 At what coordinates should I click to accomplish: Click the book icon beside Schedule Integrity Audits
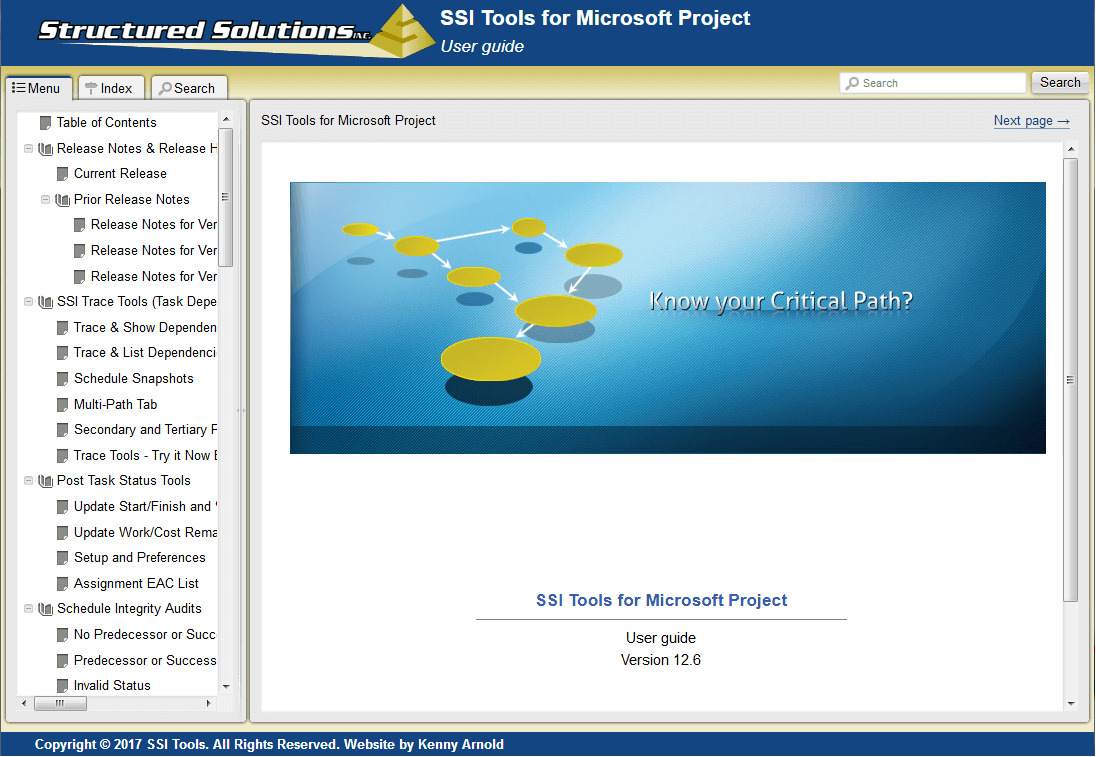point(46,609)
